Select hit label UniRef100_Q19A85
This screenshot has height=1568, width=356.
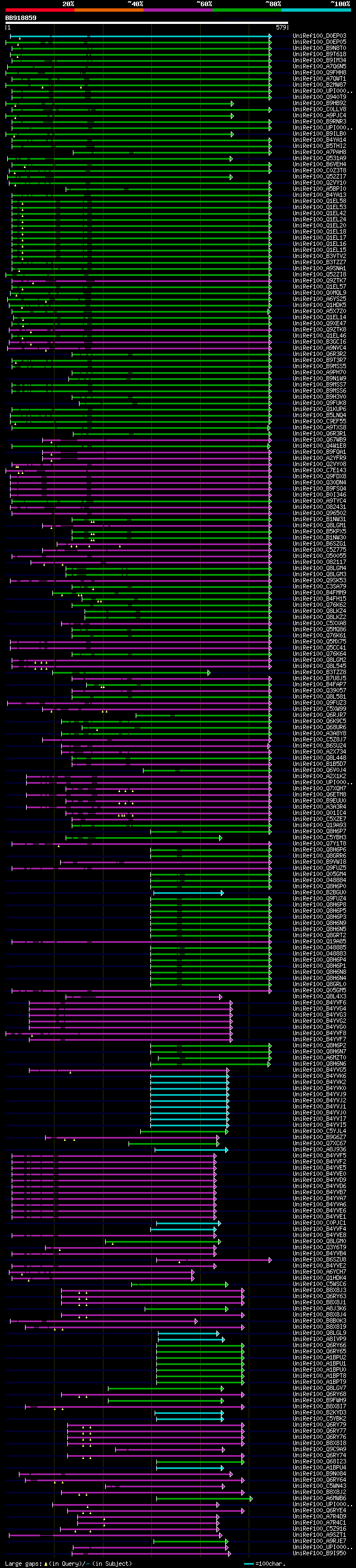pos(319,942)
